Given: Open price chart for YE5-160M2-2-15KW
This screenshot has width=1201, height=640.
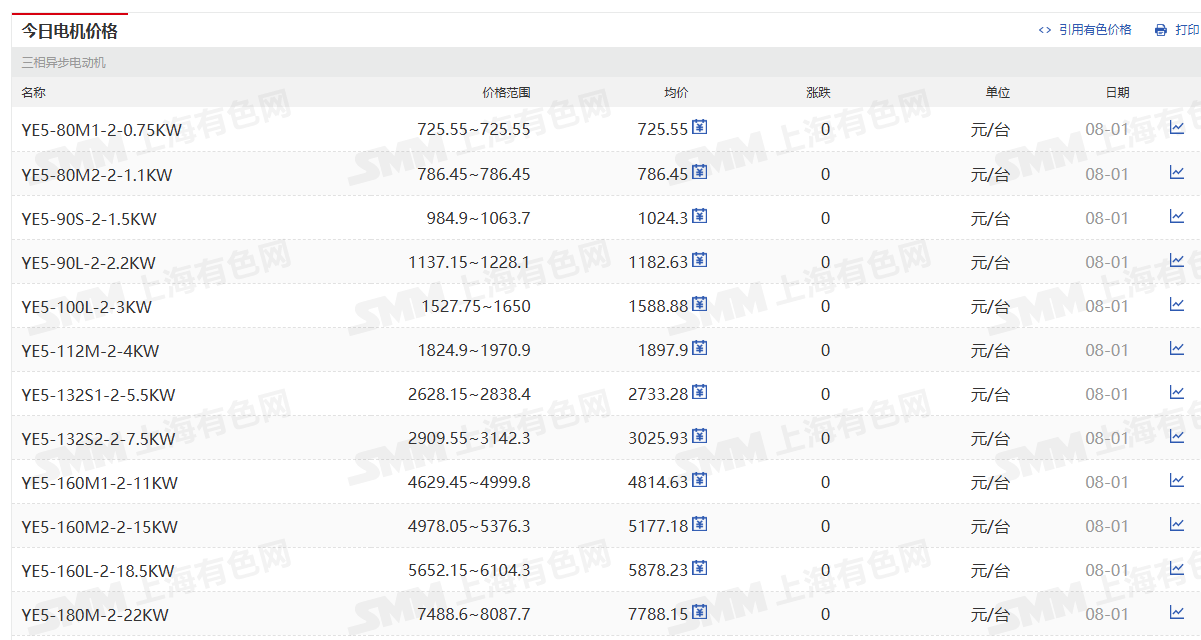Looking at the screenshot, I should coord(1177,524).
